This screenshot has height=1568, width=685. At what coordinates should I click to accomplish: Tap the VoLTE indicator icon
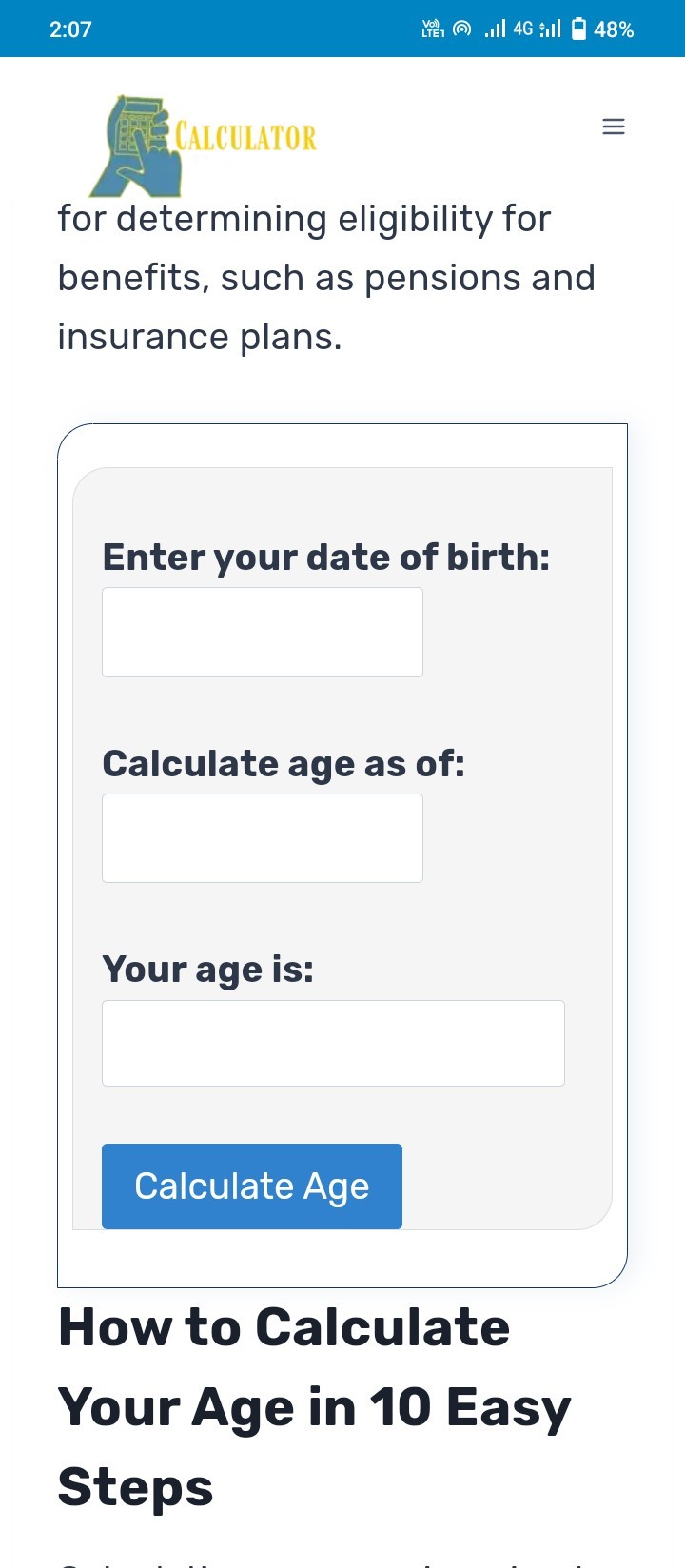[x=433, y=29]
